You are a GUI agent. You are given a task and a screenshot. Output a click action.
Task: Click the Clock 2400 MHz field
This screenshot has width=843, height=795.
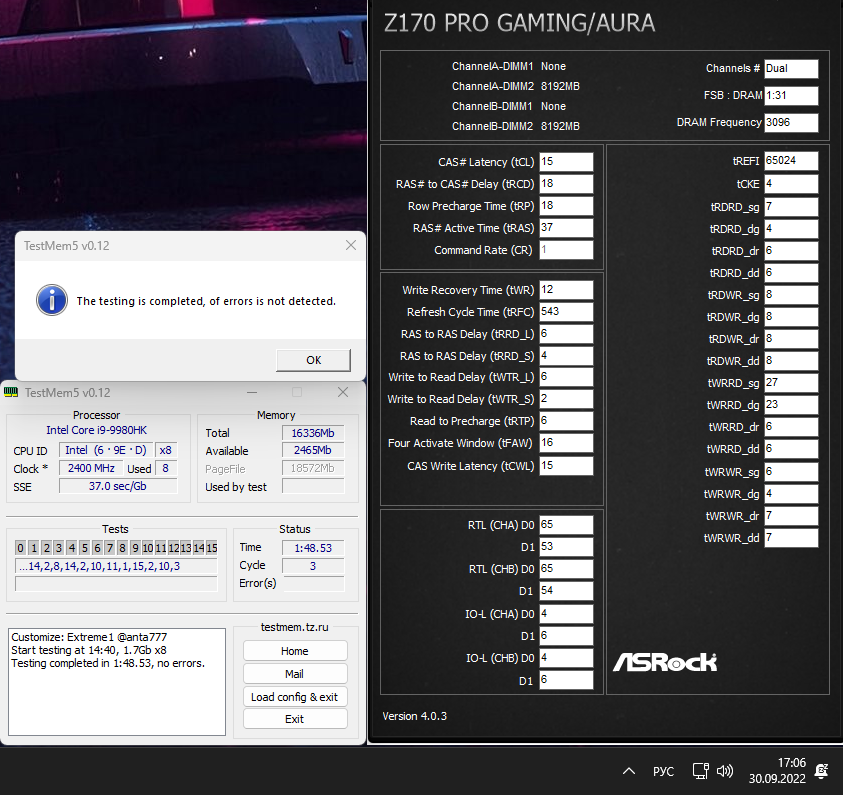click(91, 468)
